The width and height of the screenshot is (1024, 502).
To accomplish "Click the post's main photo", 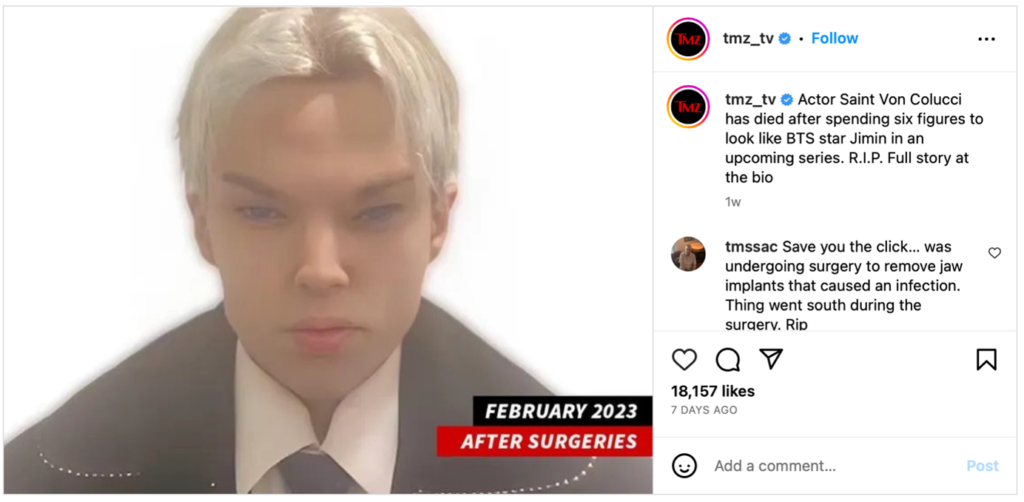I will [x=328, y=251].
